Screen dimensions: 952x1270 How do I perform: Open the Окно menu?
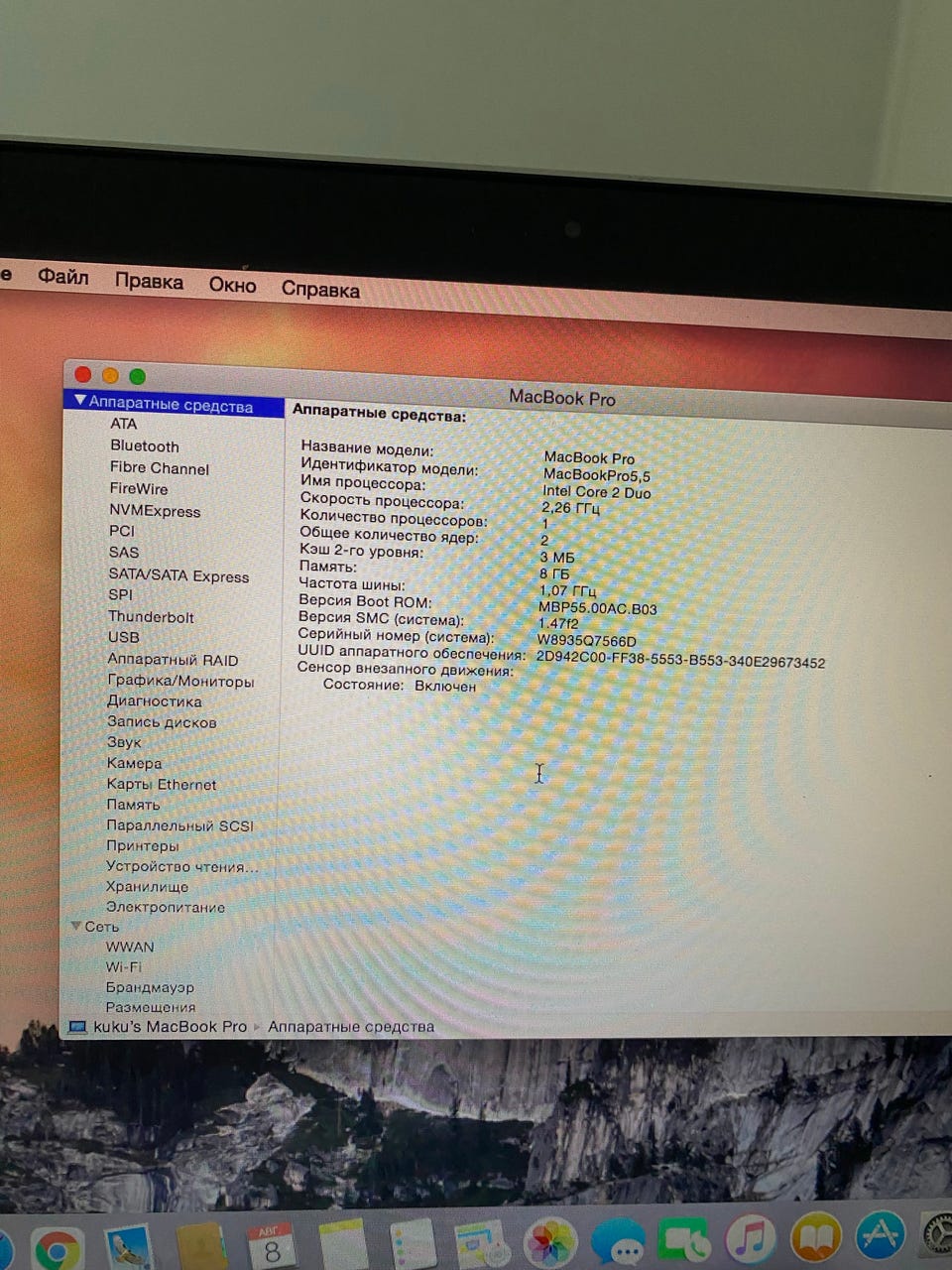pos(232,285)
